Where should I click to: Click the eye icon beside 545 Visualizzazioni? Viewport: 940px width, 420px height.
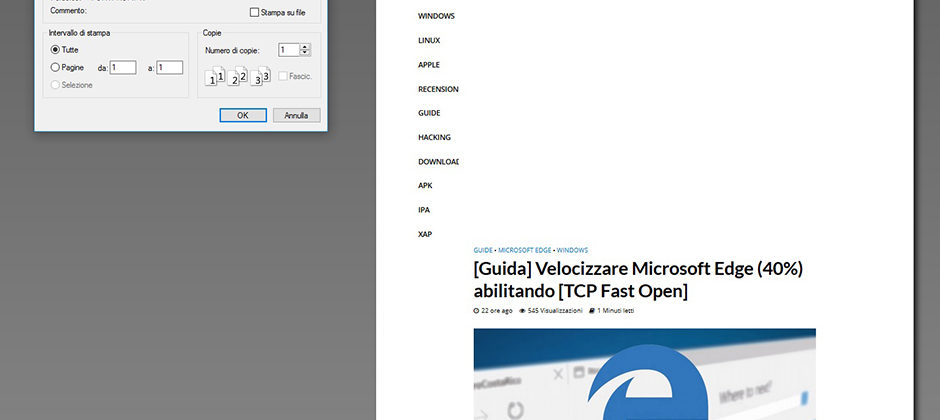click(522, 311)
